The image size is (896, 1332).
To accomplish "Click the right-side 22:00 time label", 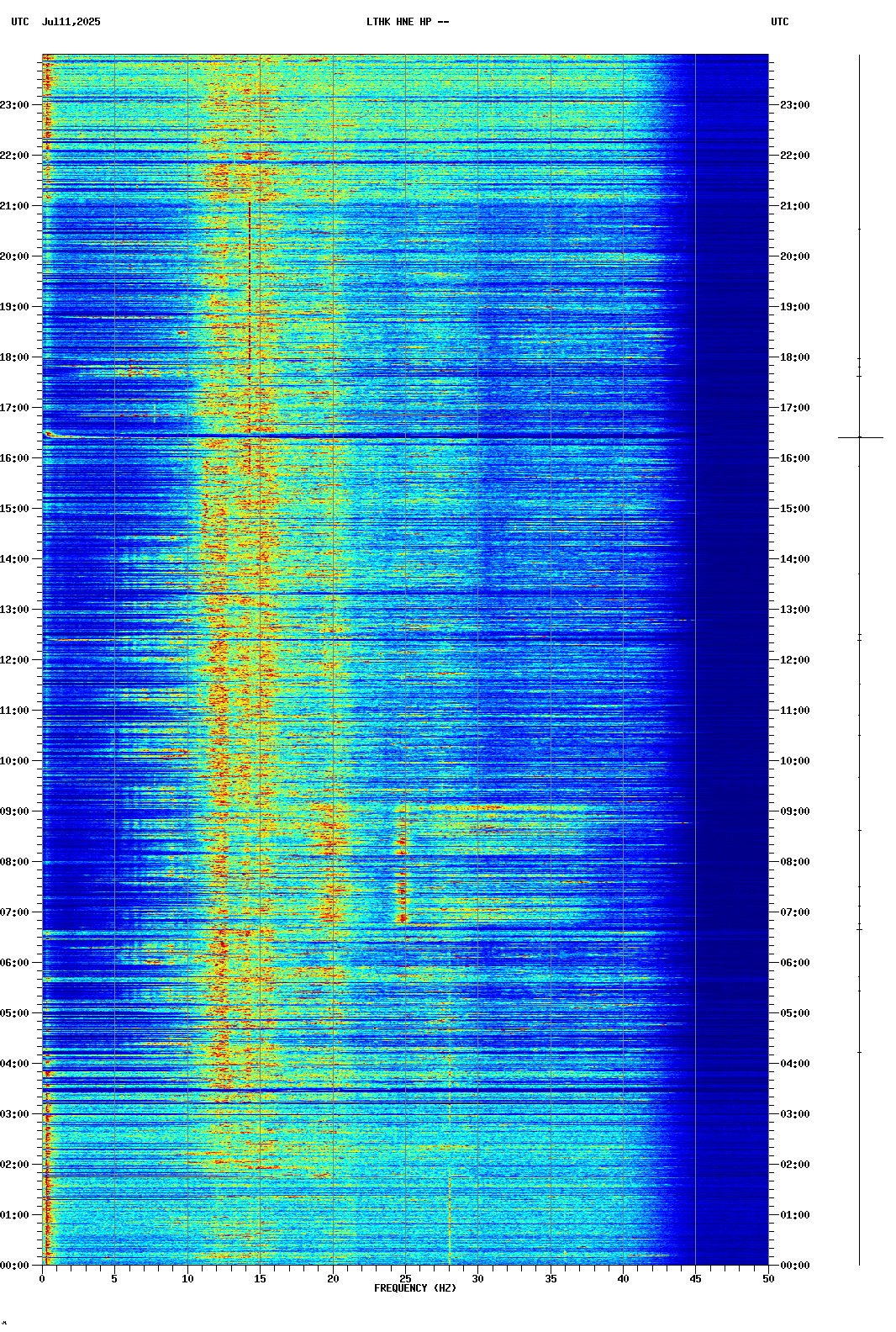I will click(795, 156).
